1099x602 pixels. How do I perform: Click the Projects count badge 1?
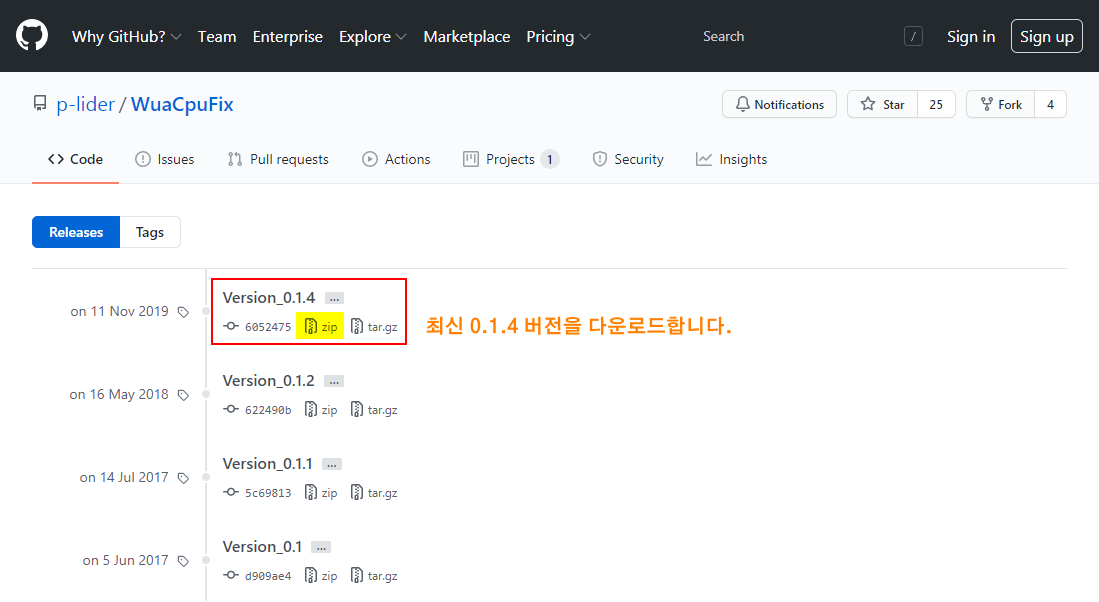coord(550,159)
